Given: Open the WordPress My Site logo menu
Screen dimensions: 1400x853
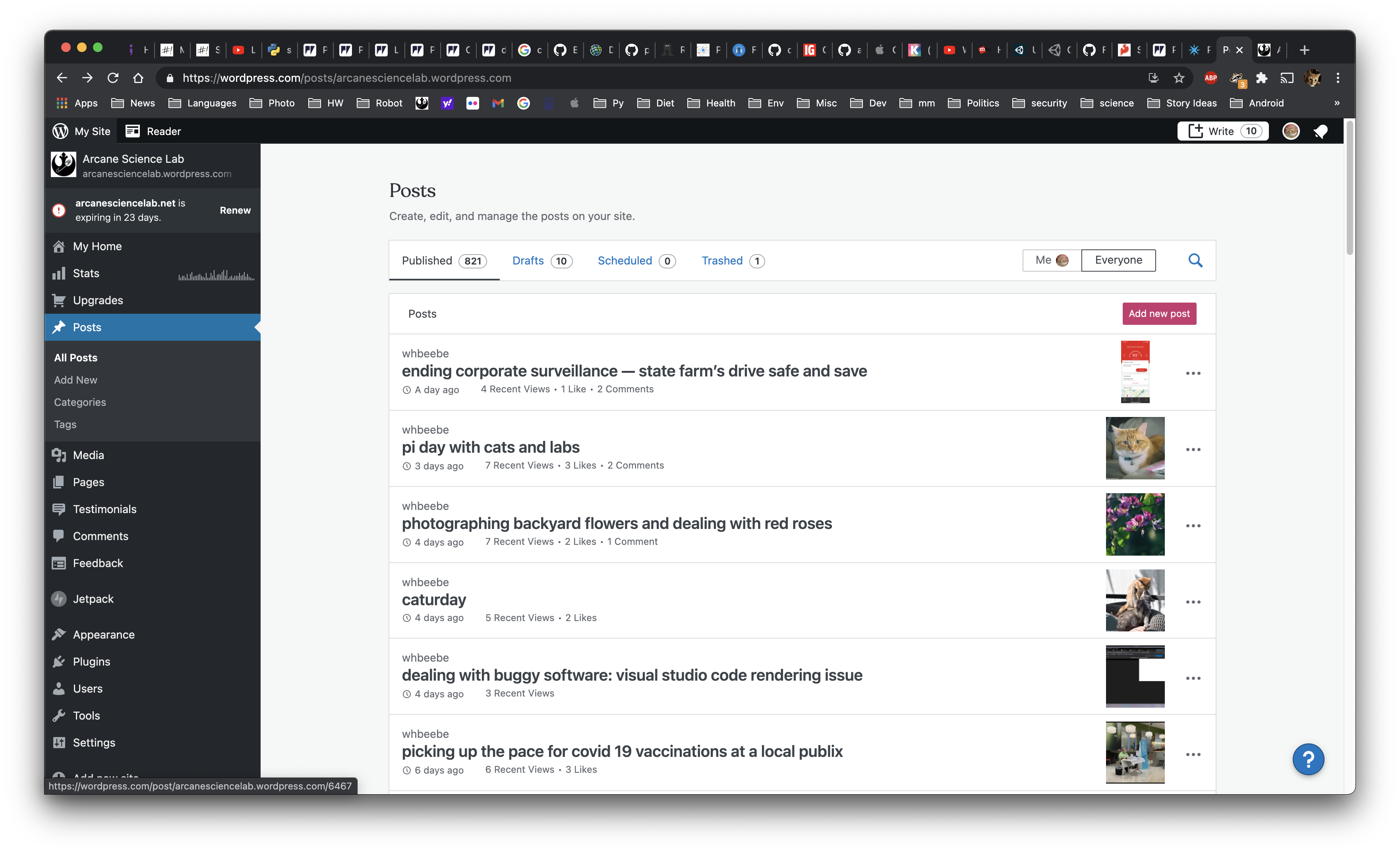Looking at the screenshot, I should (81, 131).
